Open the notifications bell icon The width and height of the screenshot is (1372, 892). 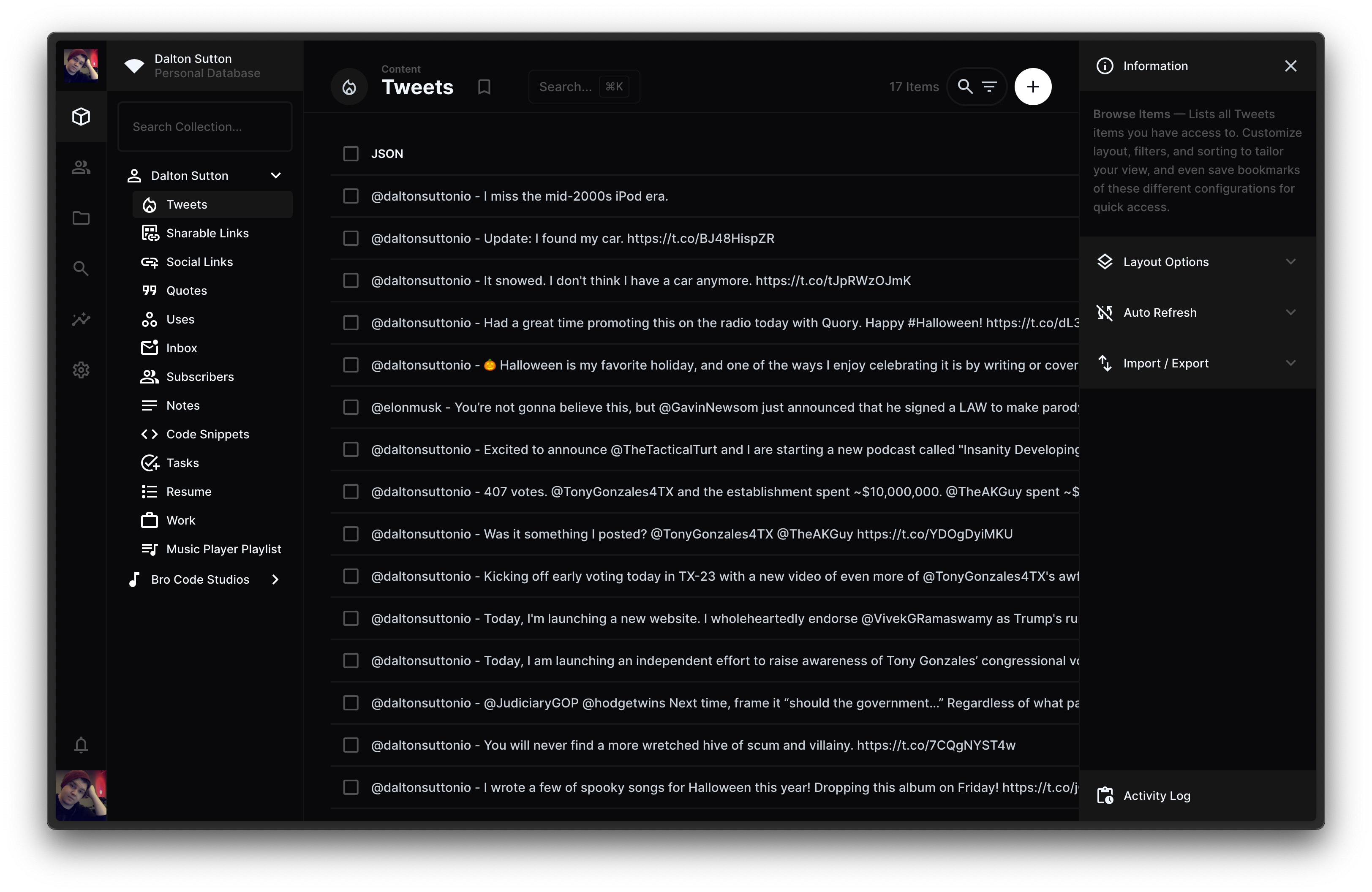pyautogui.click(x=81, y=745)
